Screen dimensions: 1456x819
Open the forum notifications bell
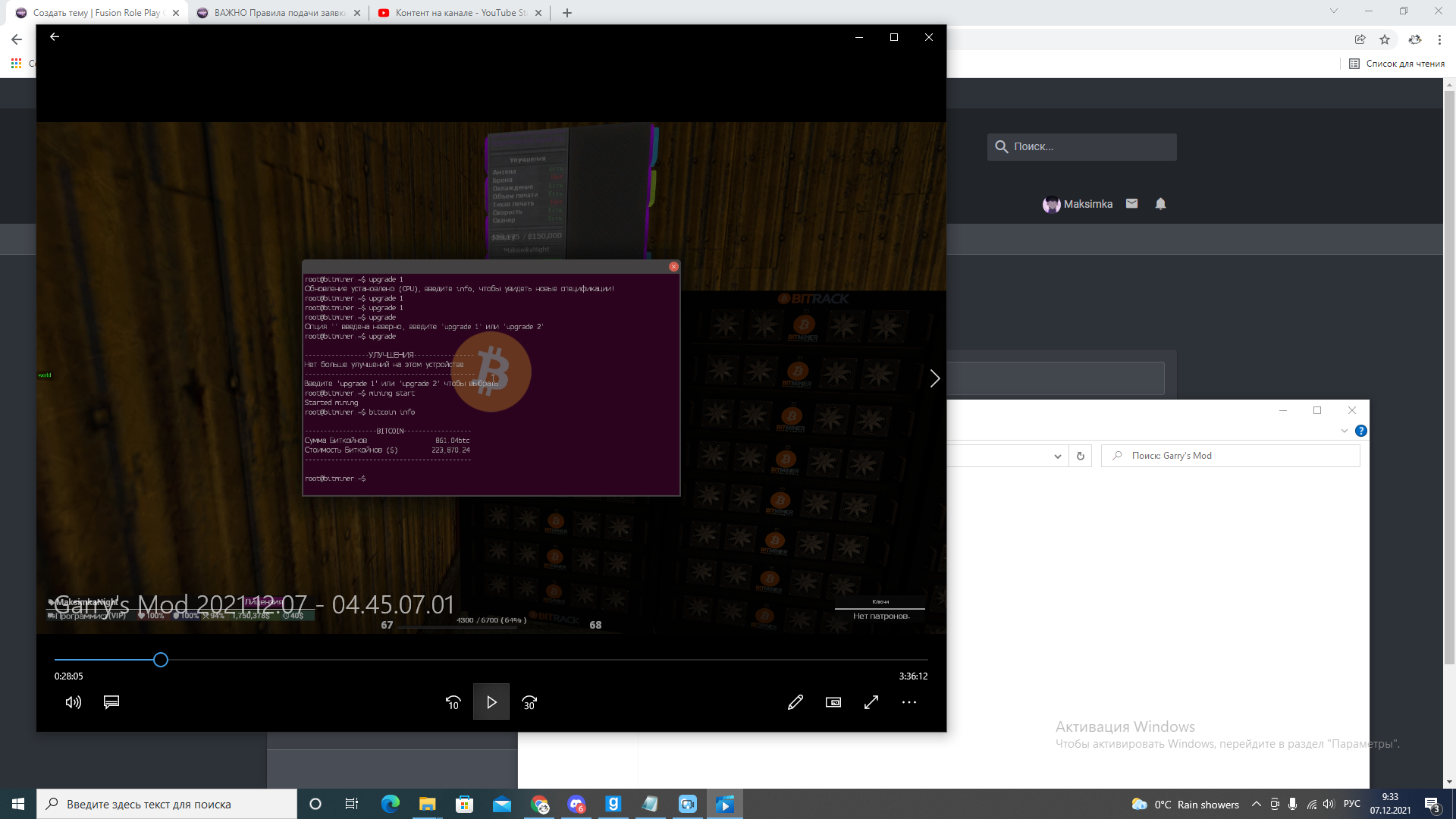point(1160,203)
